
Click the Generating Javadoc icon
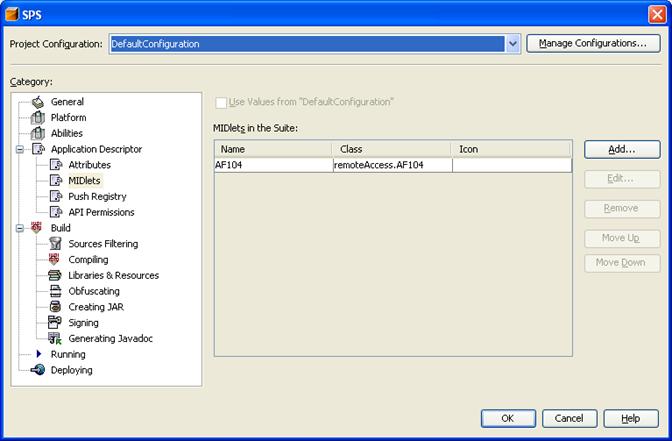click(x=56, y=339)
